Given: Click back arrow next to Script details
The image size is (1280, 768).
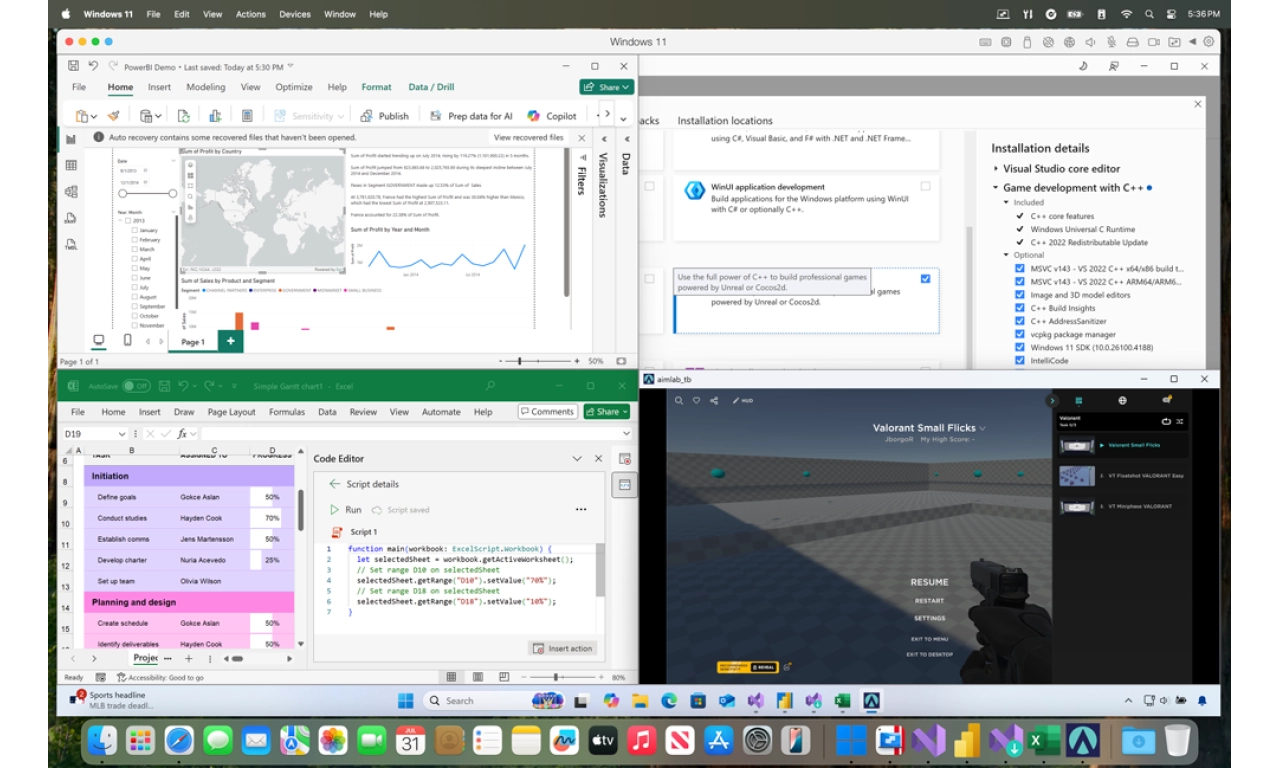Looking at the screenshot, I should point(334,484).
